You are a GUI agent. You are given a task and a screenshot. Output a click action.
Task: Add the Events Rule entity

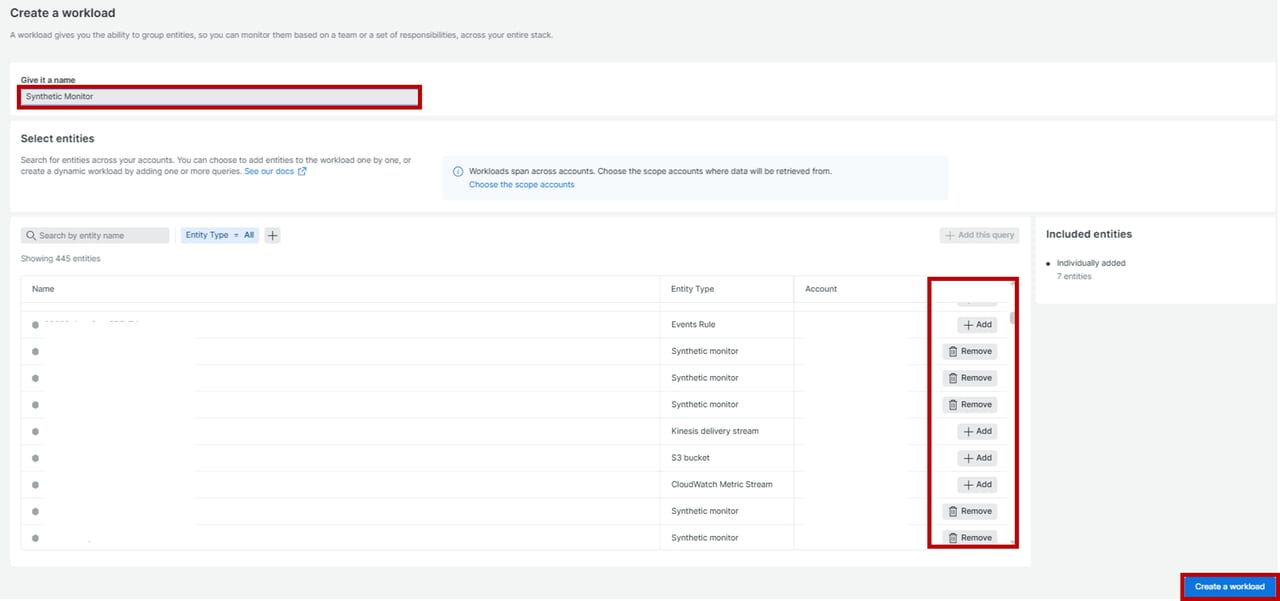tap(976, 325)
